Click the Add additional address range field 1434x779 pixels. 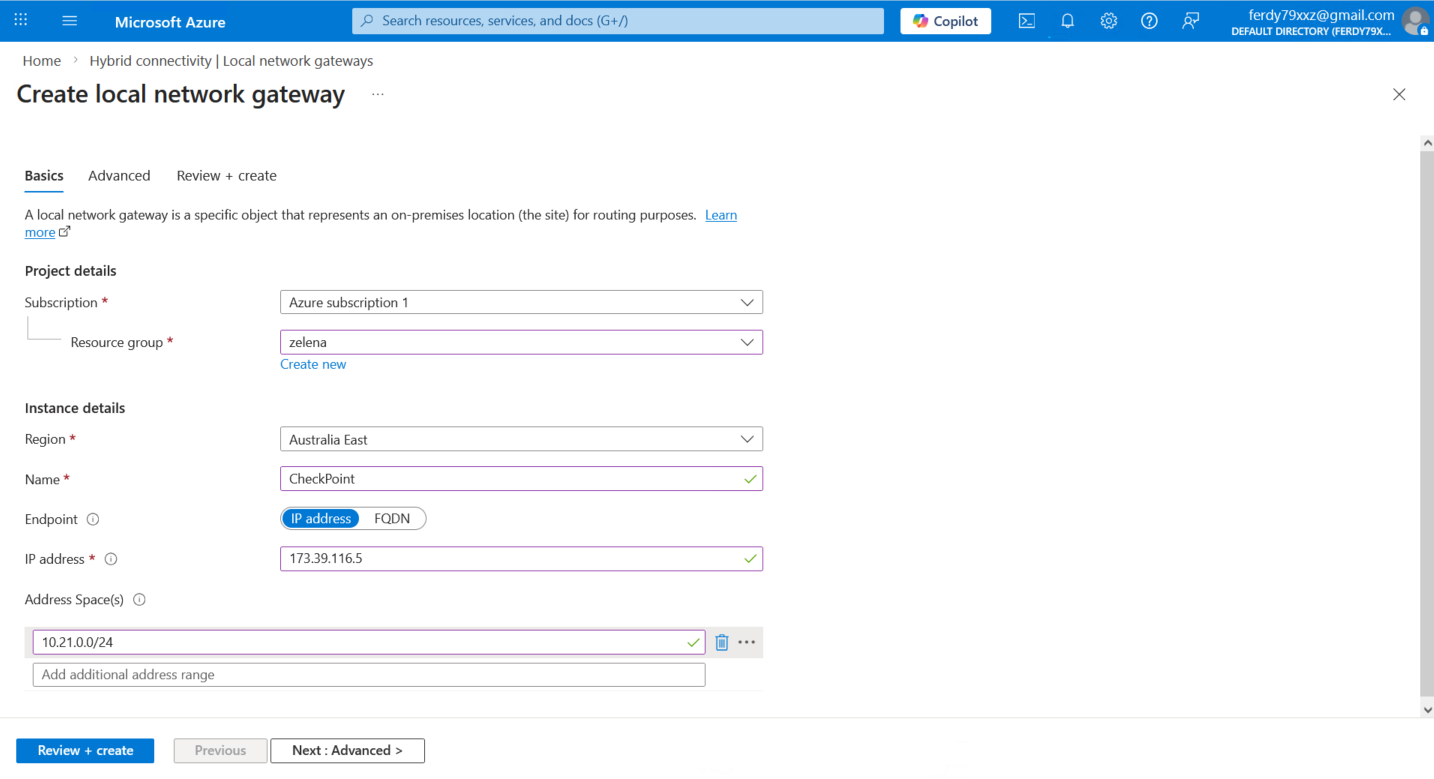click(x=368, y=675)
